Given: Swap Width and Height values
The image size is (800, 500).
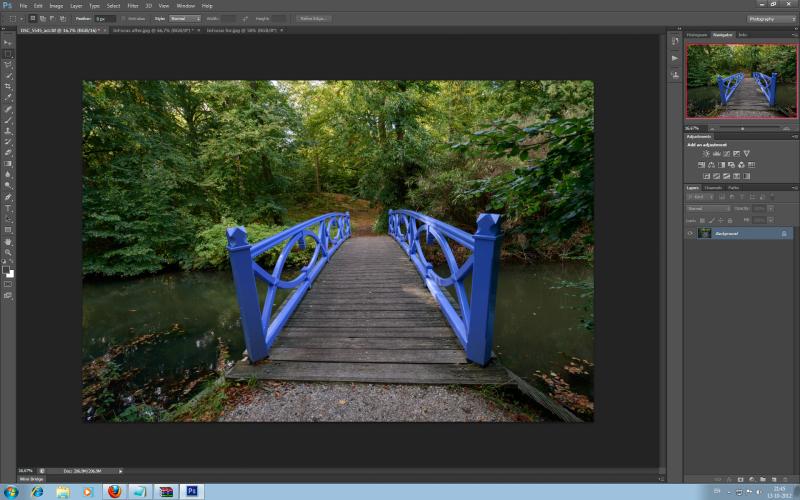Looking at the screenshot, I should 245,19.
